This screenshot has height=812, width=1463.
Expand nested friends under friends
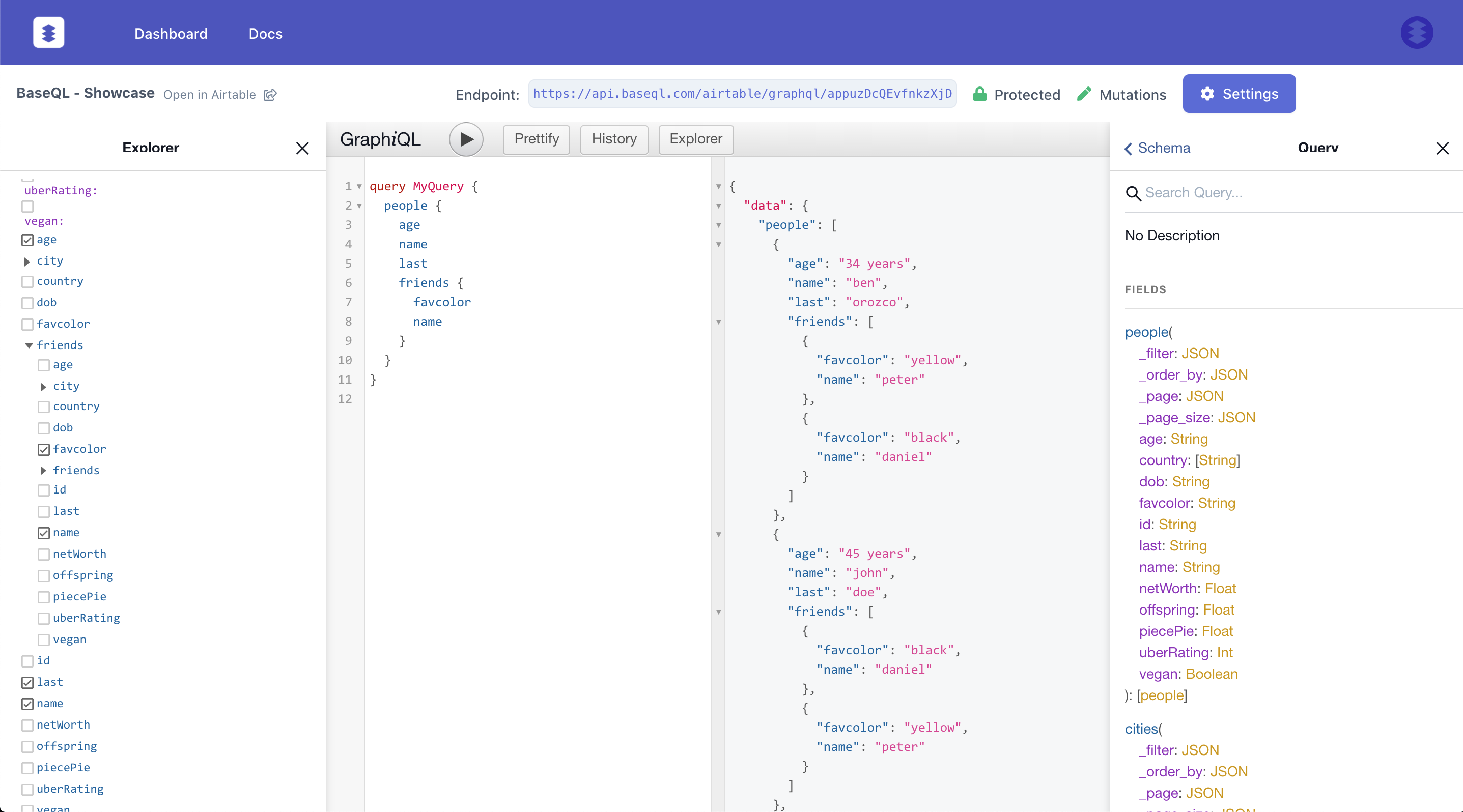click(43, 471)
